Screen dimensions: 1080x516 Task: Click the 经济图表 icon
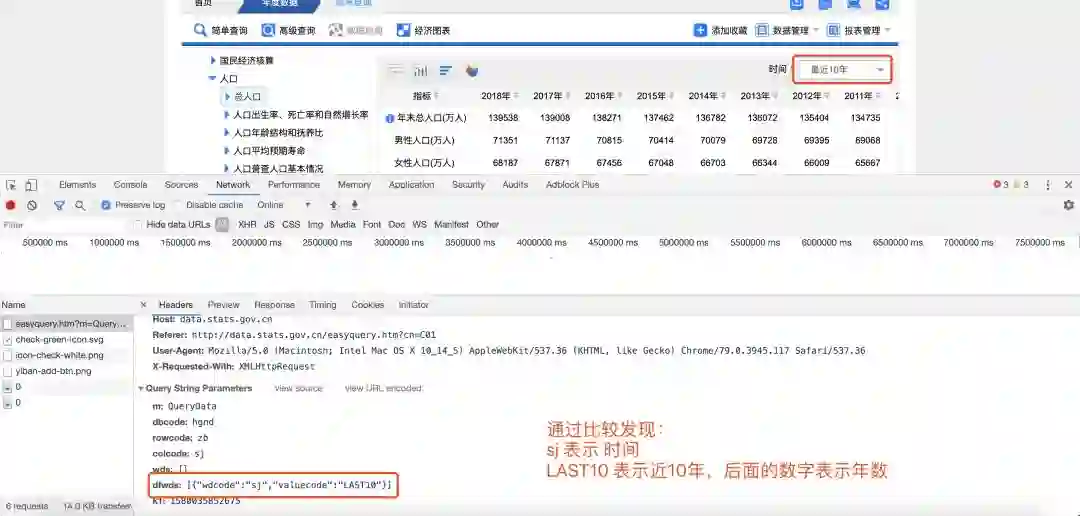pyautogui.click(x=404, y=30)
